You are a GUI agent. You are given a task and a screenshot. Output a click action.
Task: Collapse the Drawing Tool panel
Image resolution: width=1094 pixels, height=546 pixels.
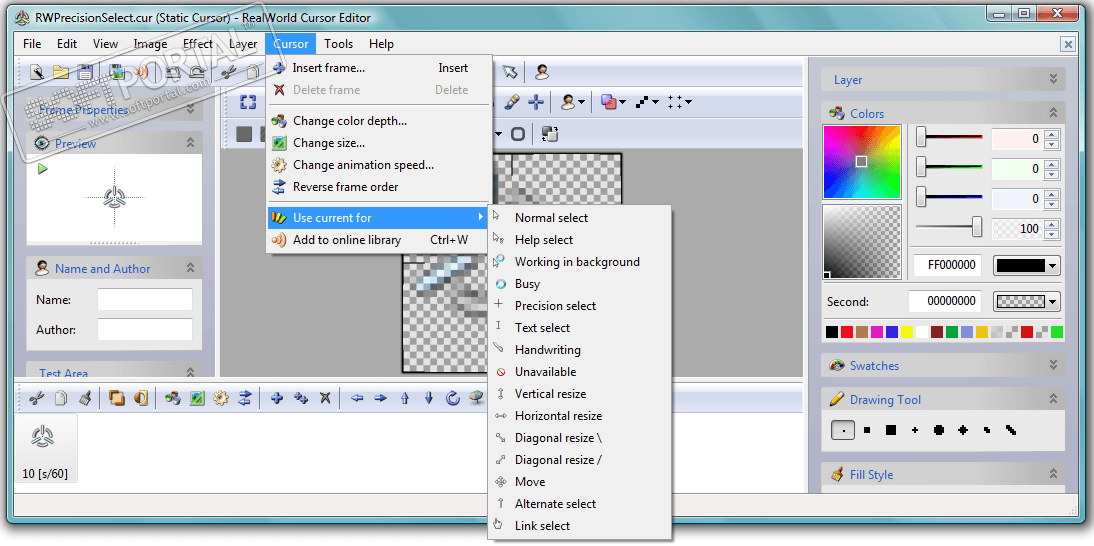point(1054,399)
